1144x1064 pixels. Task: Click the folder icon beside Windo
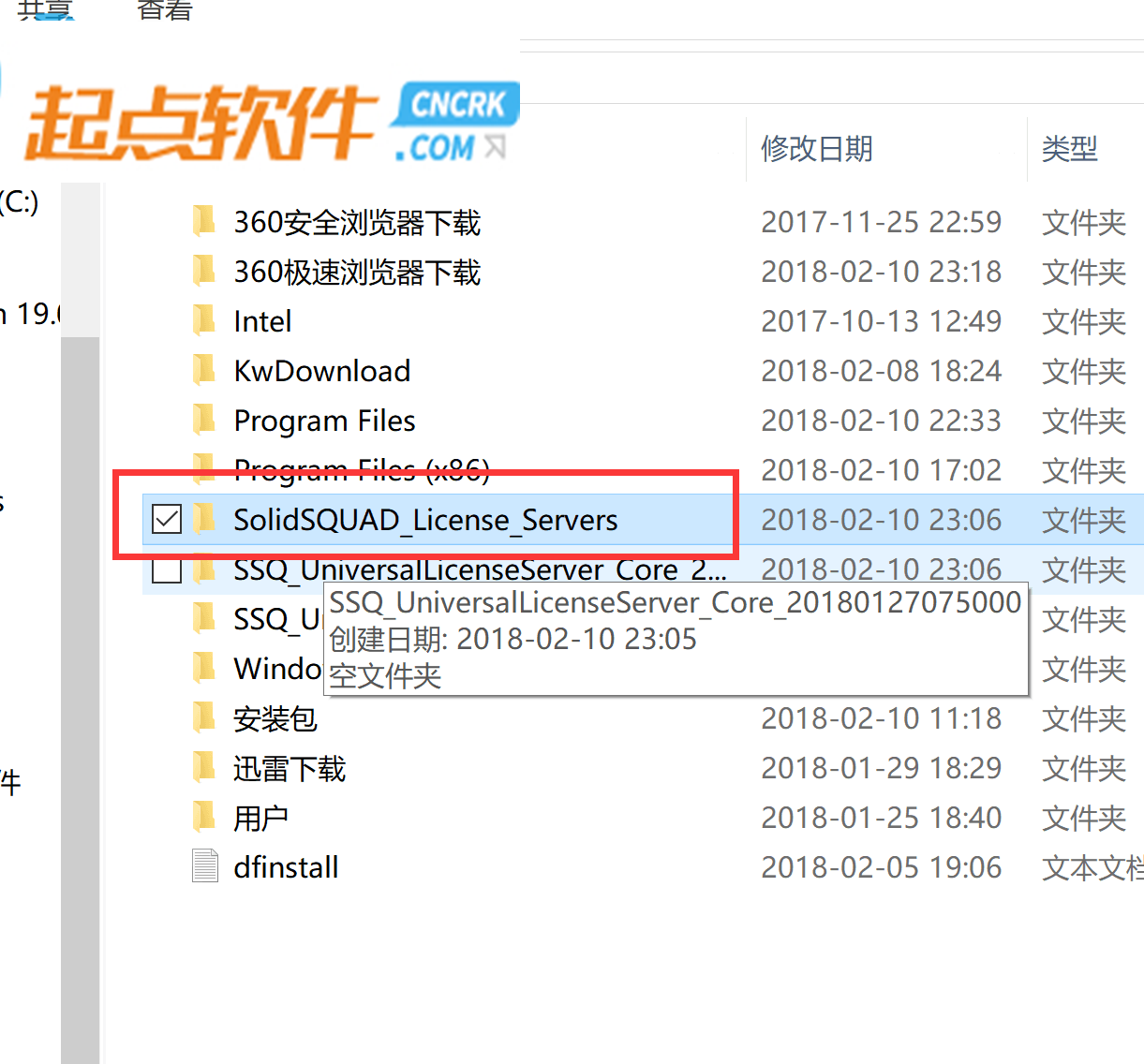[204, 669]
